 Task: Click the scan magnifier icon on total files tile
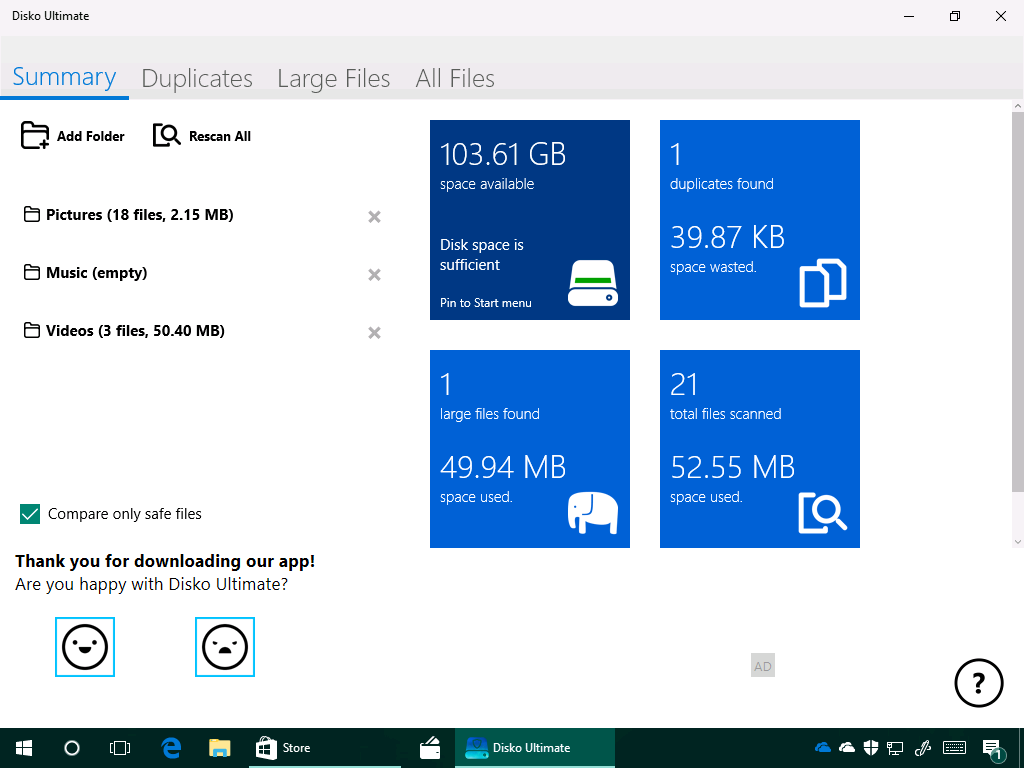[823, 513]
